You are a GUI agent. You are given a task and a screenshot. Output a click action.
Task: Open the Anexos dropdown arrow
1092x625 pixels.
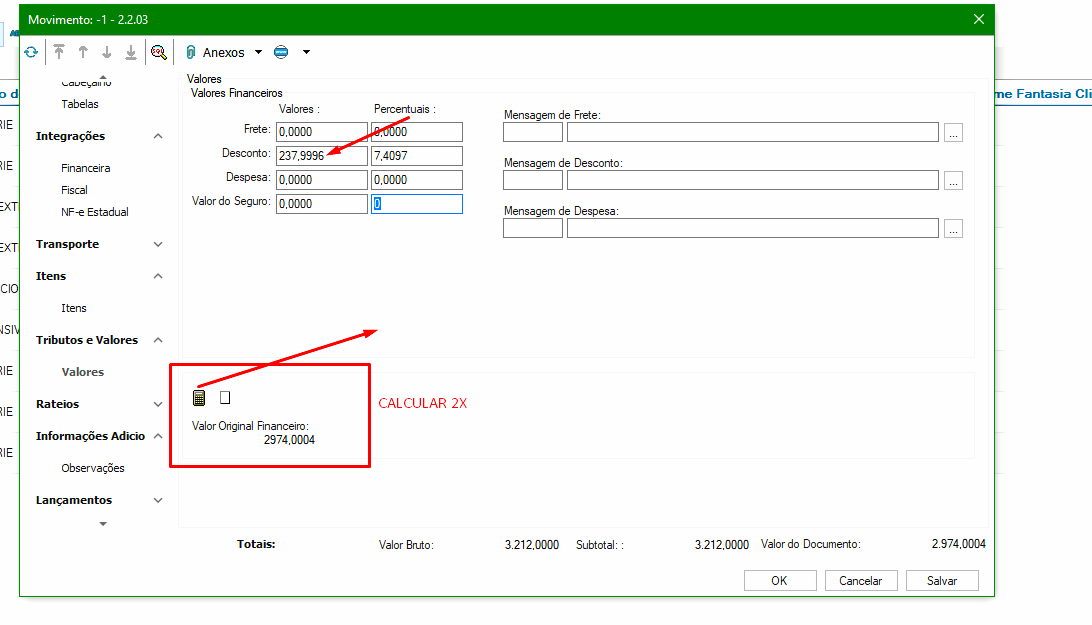[258, 52]
